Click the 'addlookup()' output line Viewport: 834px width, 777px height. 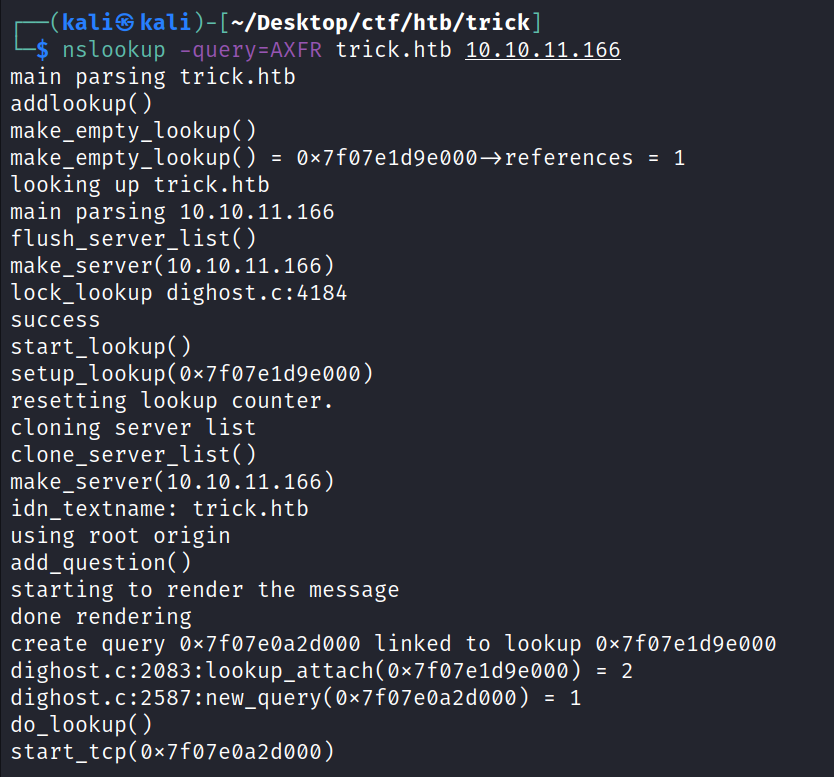(x=81, y=103)
